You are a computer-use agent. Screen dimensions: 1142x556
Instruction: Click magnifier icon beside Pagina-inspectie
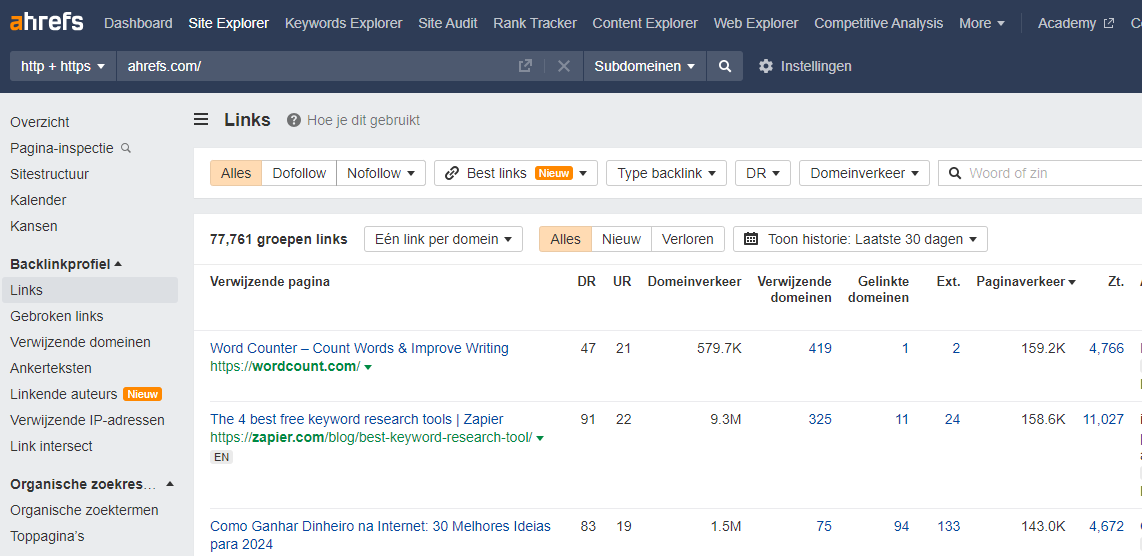pos(126,148)
